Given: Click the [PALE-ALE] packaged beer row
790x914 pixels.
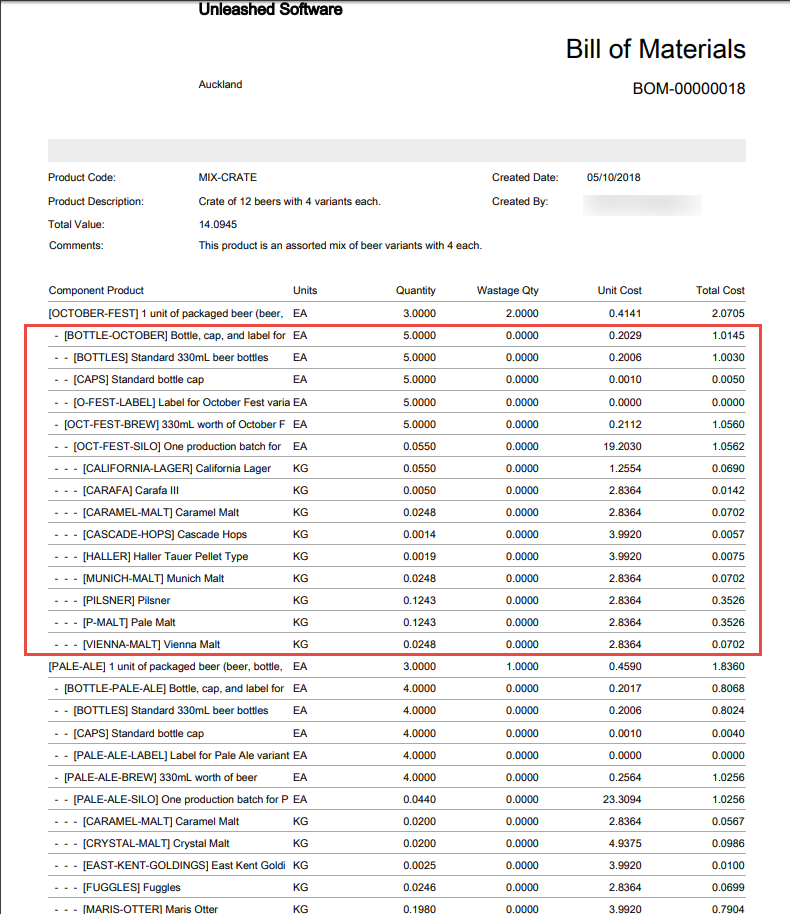Looking at the screenshot, I should pyautogui.click(x=396, y=666).
